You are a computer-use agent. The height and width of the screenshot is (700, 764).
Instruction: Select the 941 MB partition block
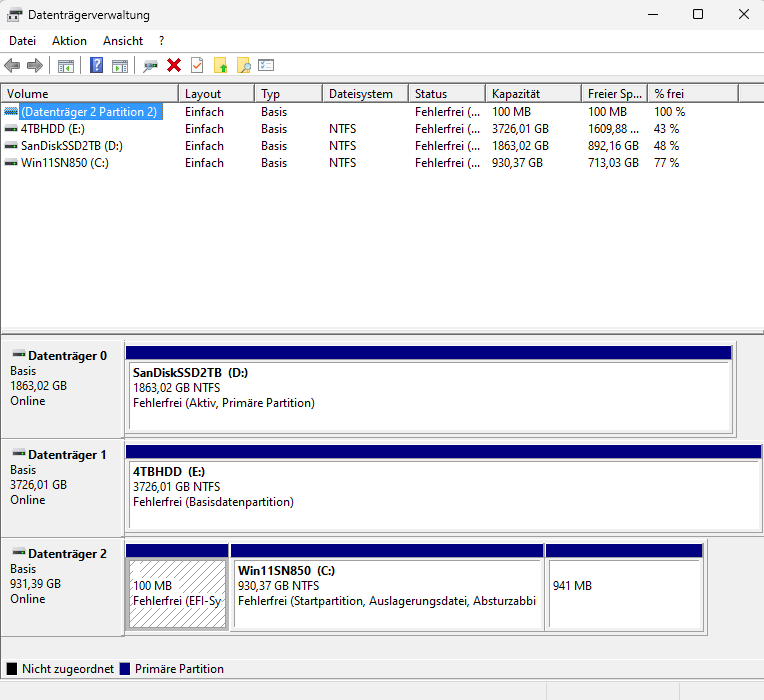click(x=624, y=587)
